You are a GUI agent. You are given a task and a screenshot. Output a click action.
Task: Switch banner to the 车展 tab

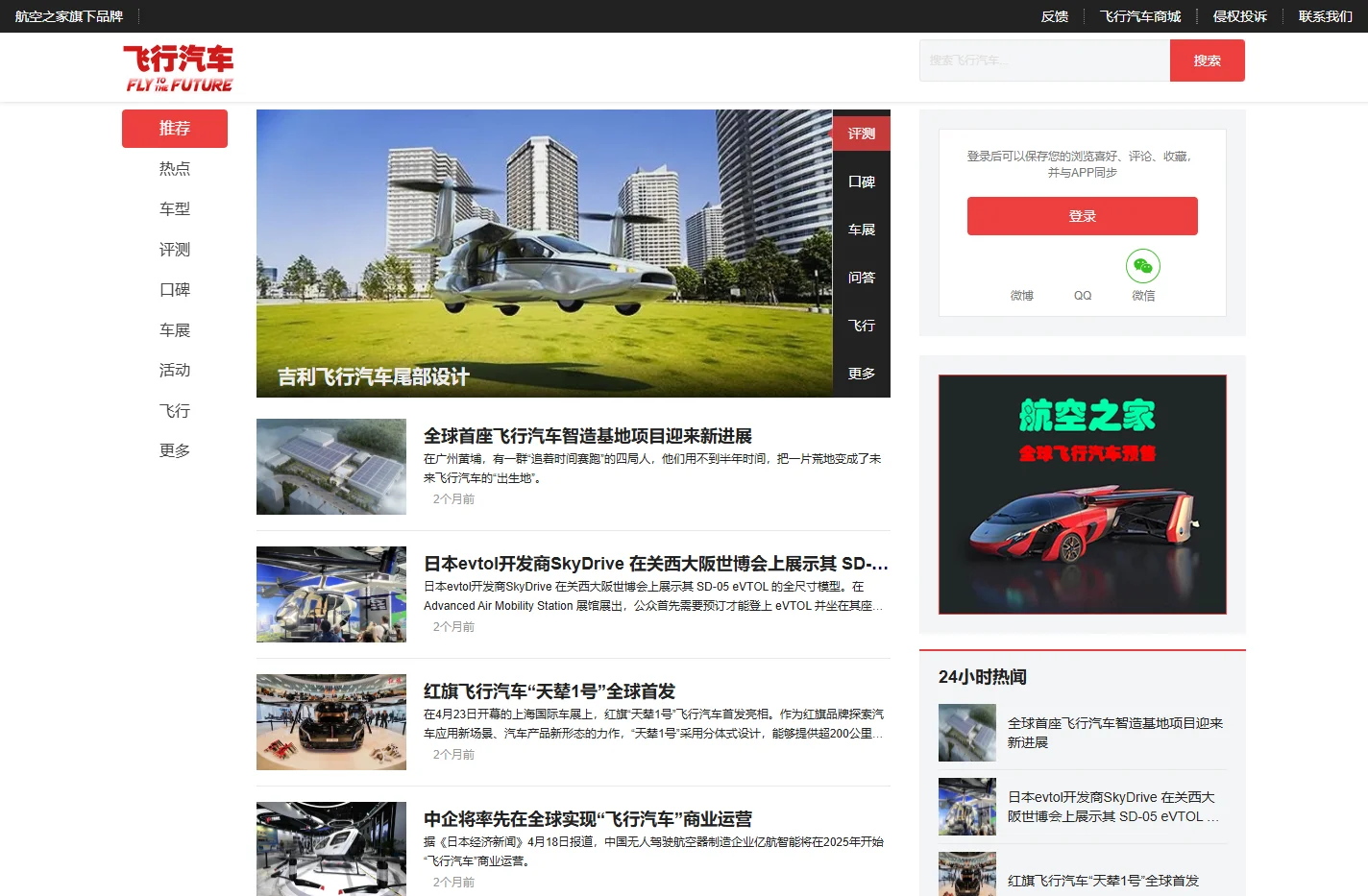click(x=862, y=230)
